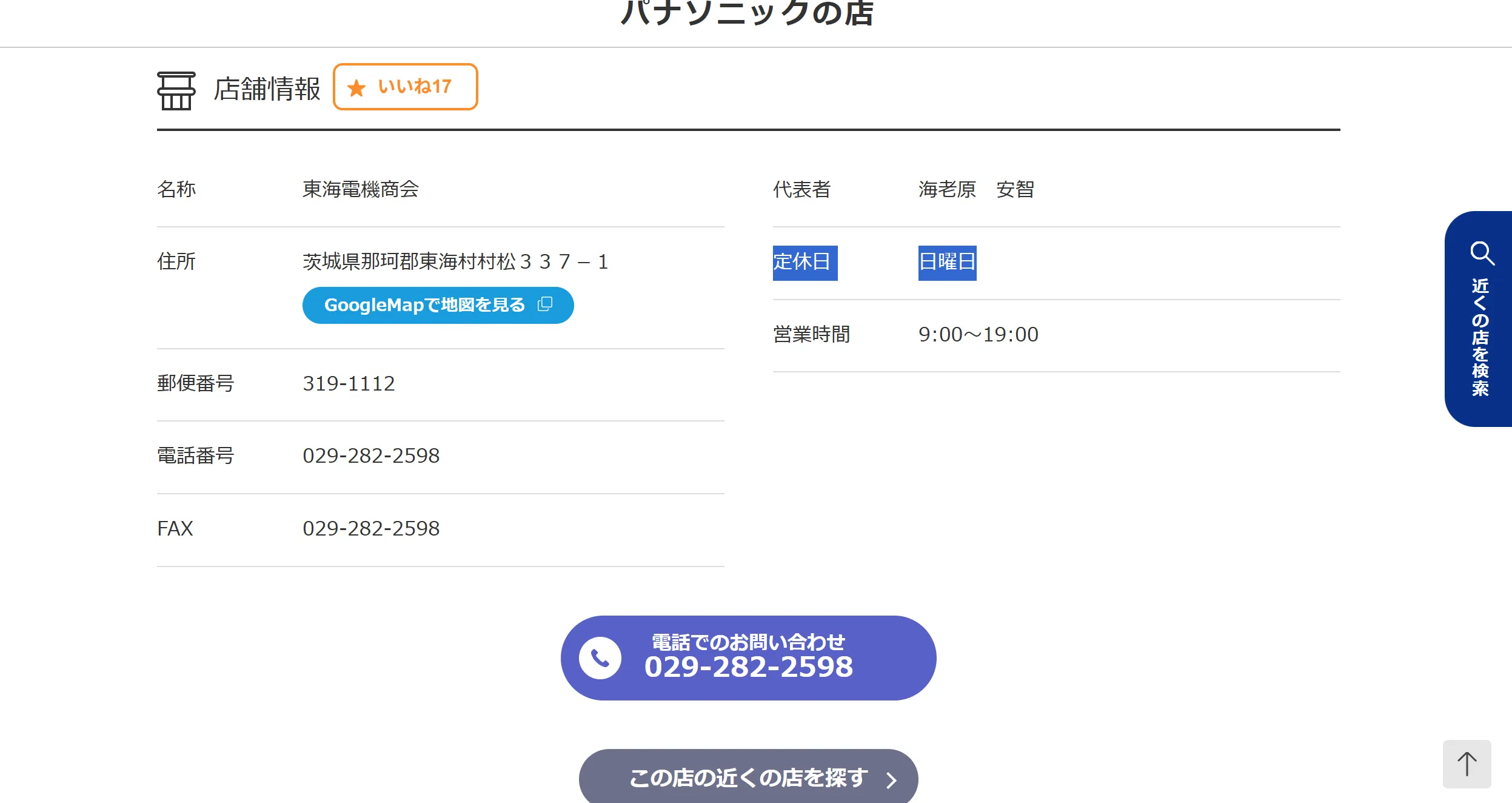Click the external-link icon on GoogleMap button
Screen dimensions: 1512x803
[545, 304]
